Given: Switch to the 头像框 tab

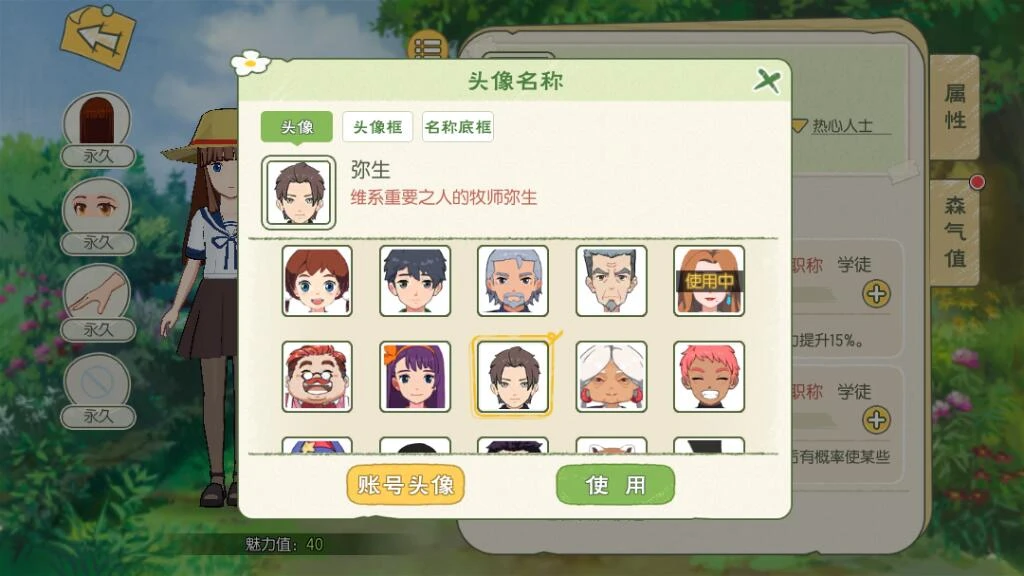Looking at the screenshot, I should point(377,127).
